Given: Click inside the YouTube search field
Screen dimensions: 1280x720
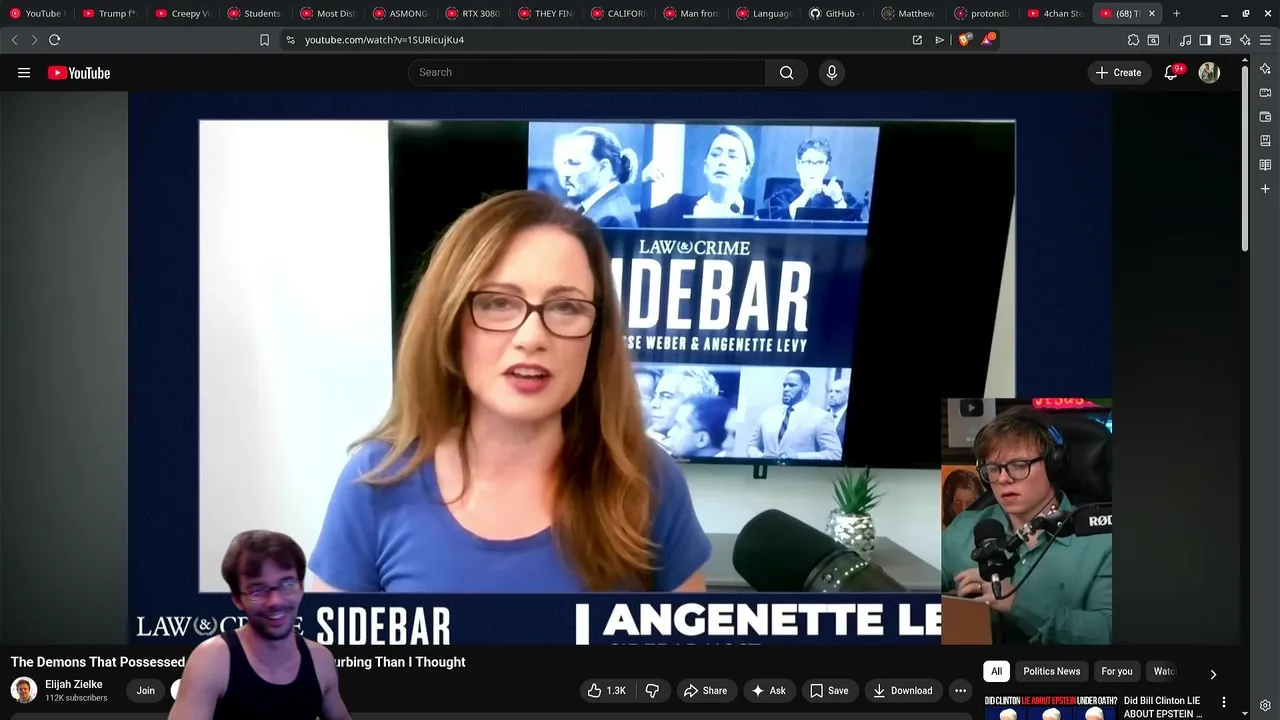Looking at the screenshot, I should pyautogui.click(x=587, y=72).
